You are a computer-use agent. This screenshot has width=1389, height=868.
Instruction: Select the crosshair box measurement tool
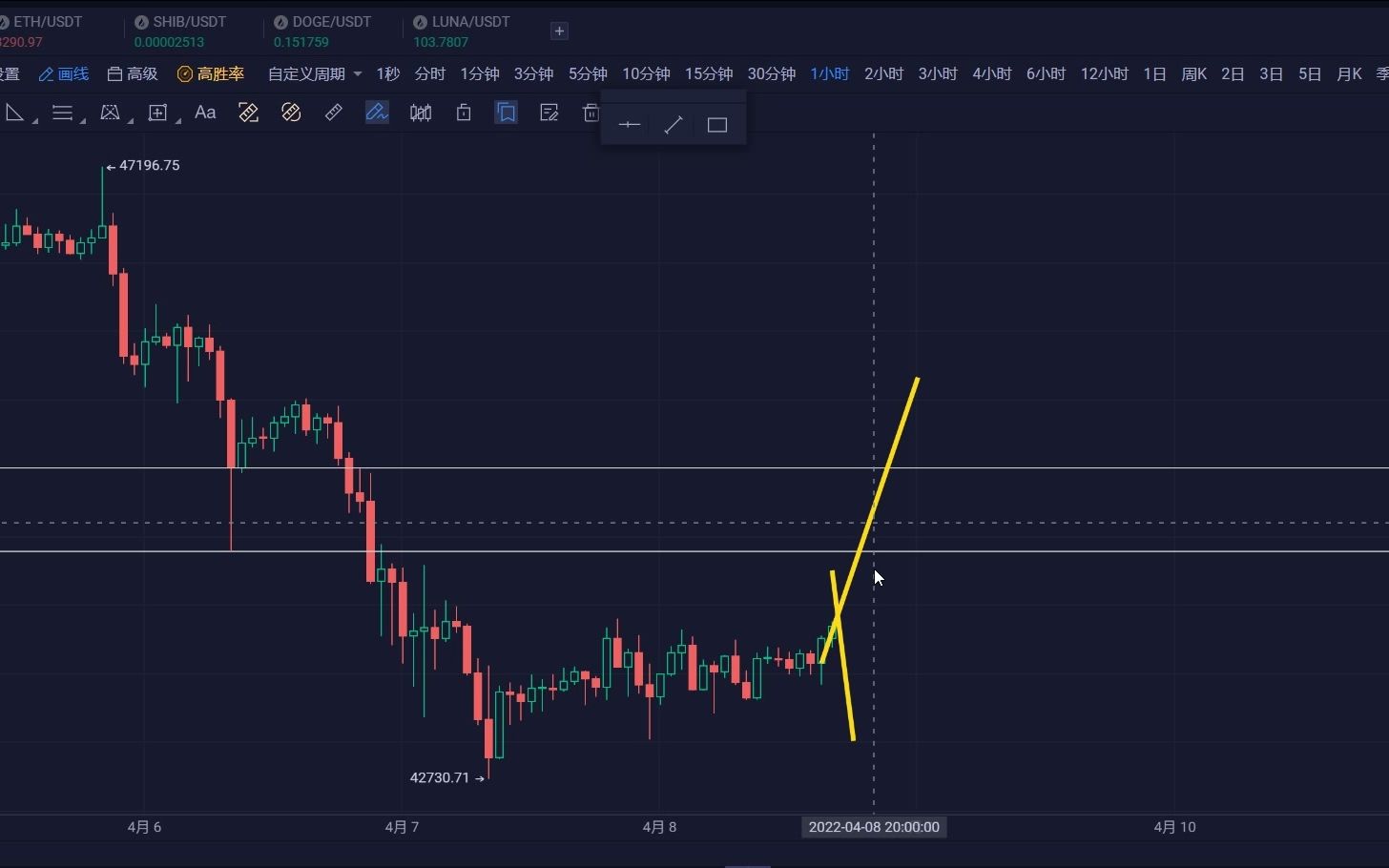[x=157, y=113]
